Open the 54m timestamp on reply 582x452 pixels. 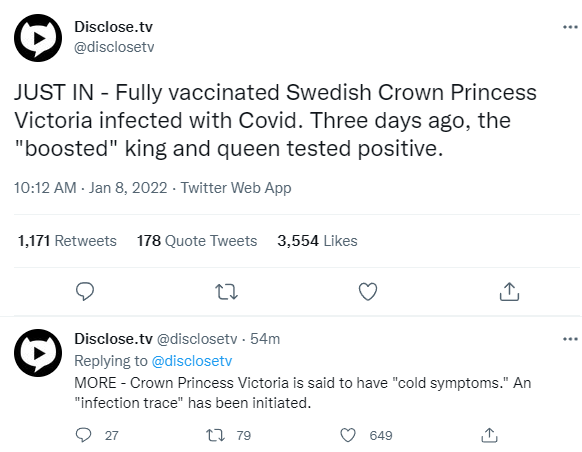point(265,339)
